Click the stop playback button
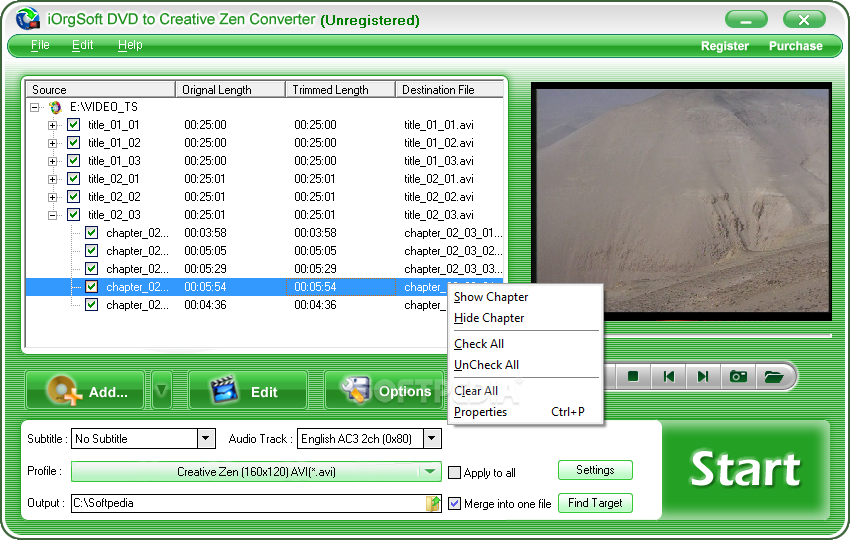The image size is (850, 540). tap(633, 376)
